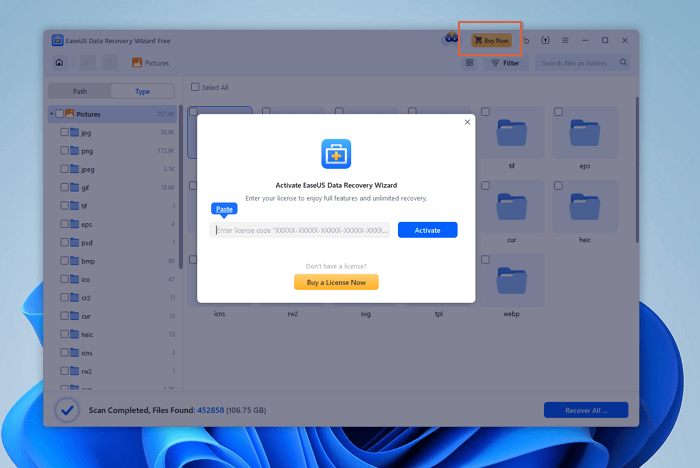Click the Activate button

coord(427,230)
